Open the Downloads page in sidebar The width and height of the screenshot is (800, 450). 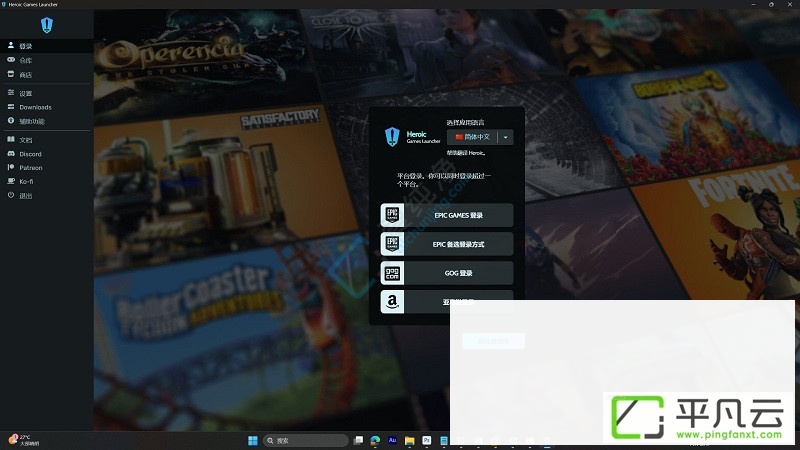[x=46, y=107]
